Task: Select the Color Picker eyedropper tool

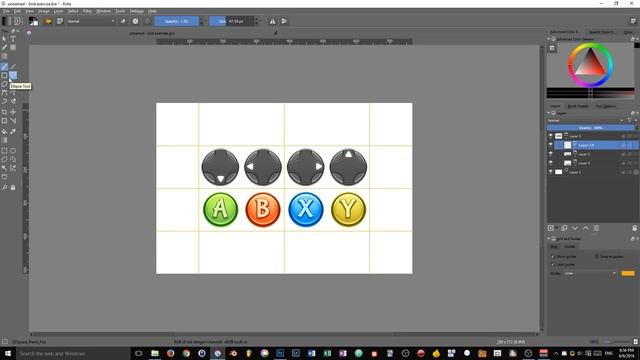Action: [x=13, y=131]
